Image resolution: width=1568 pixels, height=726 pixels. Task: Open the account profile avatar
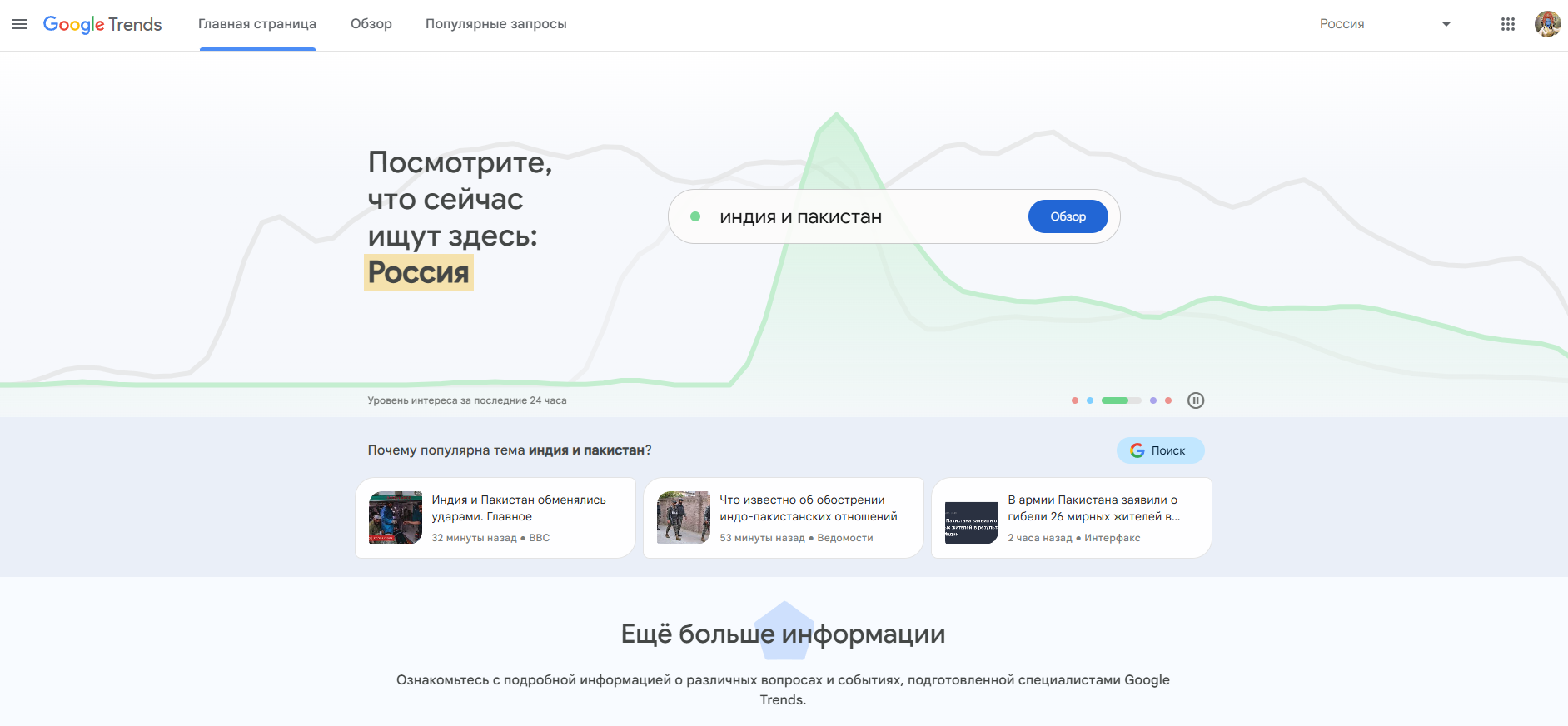pos(1548,24)
